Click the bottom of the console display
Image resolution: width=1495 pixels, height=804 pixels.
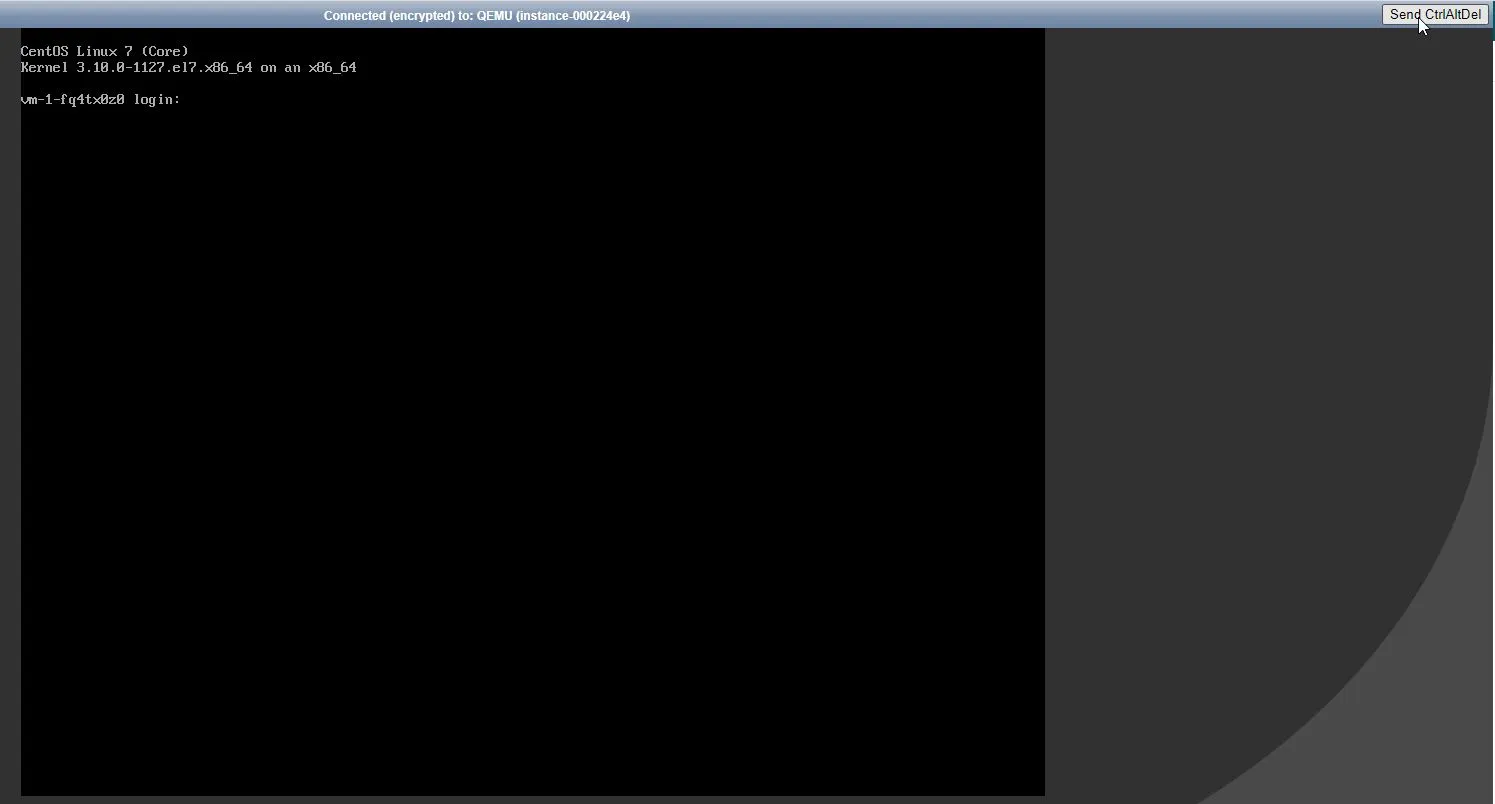pyautogui.click(x=530, y=785)
